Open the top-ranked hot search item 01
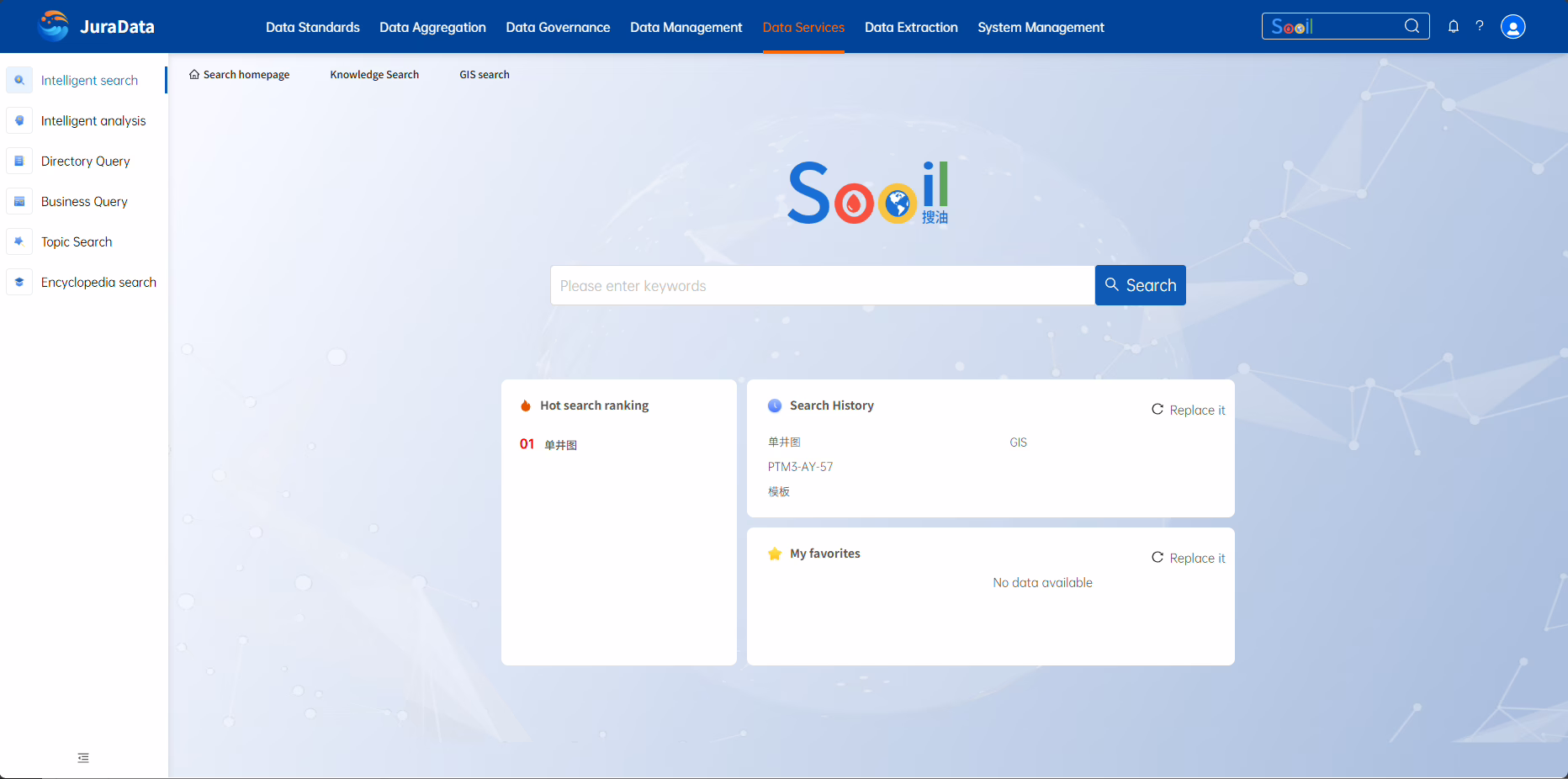This screenshot has height=779, width=1568. [x=560, y=445]
